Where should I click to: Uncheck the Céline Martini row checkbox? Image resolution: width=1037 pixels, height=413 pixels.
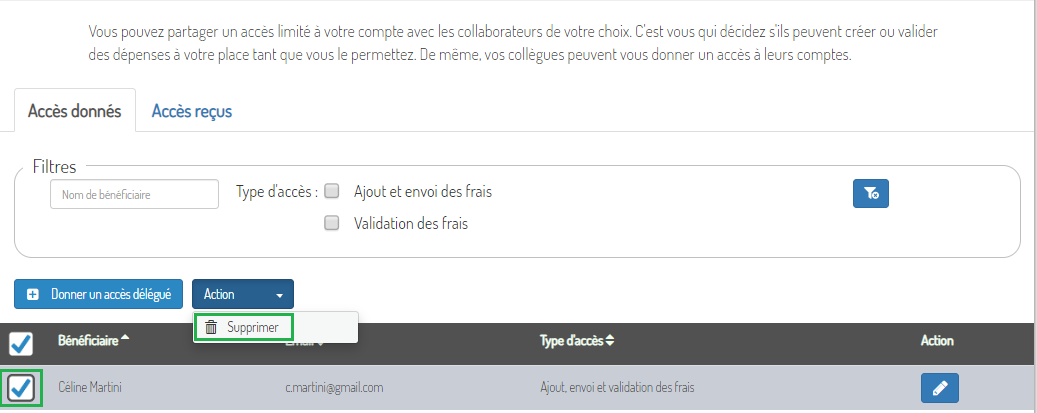[22, 388]
